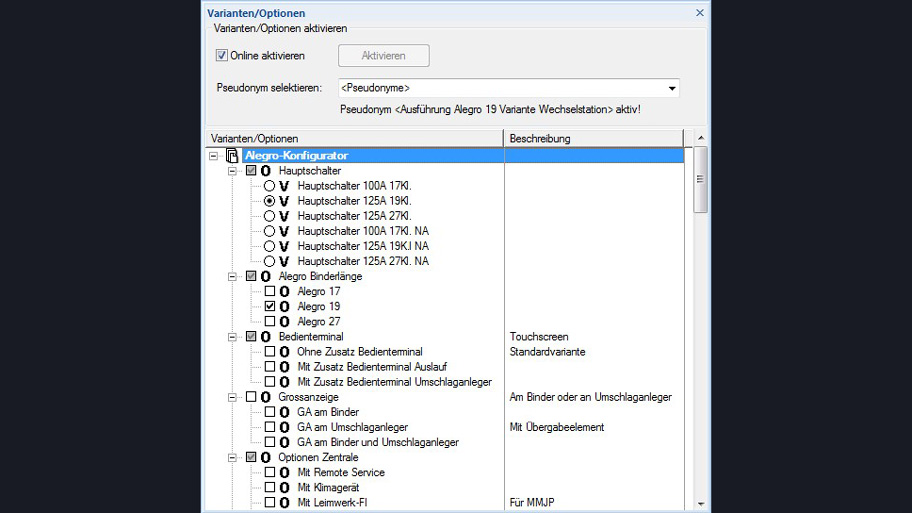Collapse the Hauptschalter tree node
The image size is (912, 513).
pos(232,171)
